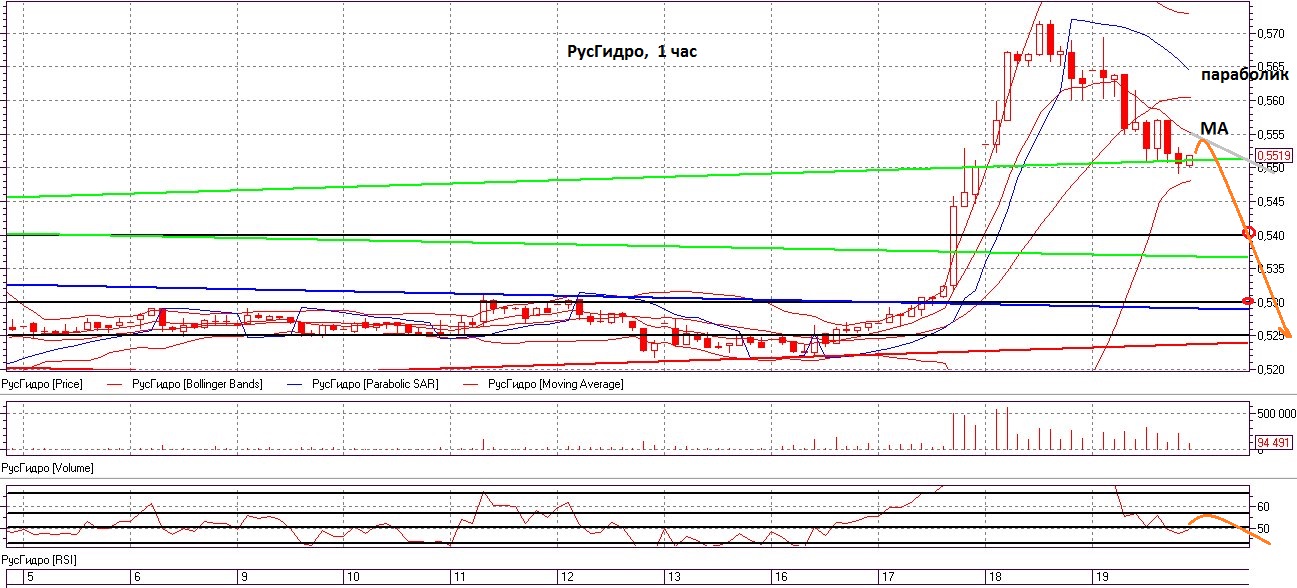Click the 0,535 price axis label
Image resolution: width=1297 pixels, height=588 pixels.
(1270, 268)
